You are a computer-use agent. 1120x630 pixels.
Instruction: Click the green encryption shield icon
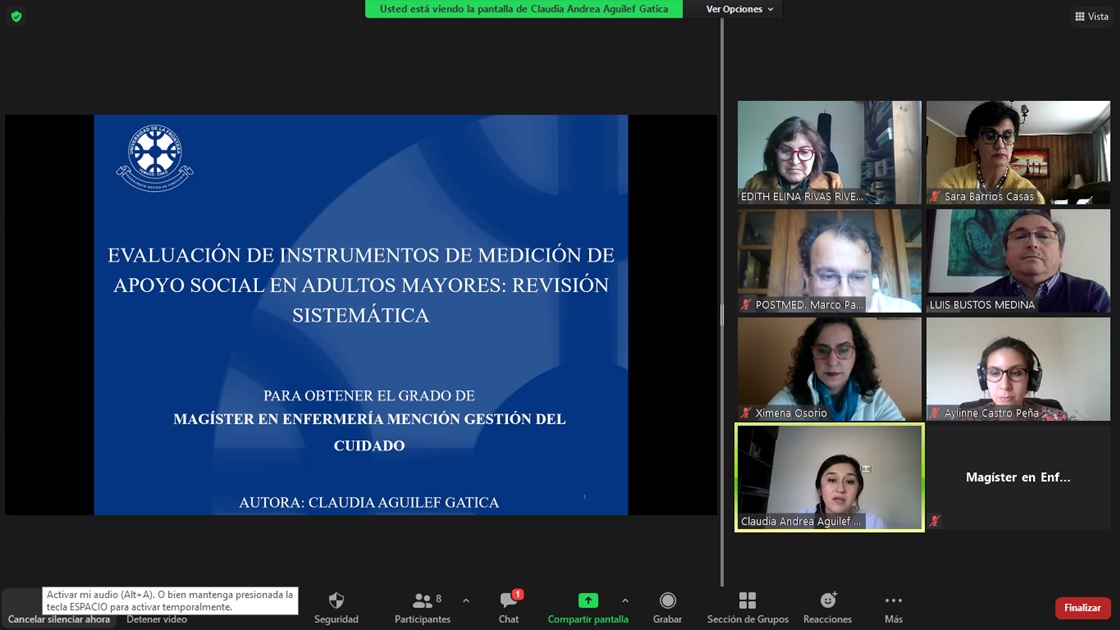click(16, 16)
